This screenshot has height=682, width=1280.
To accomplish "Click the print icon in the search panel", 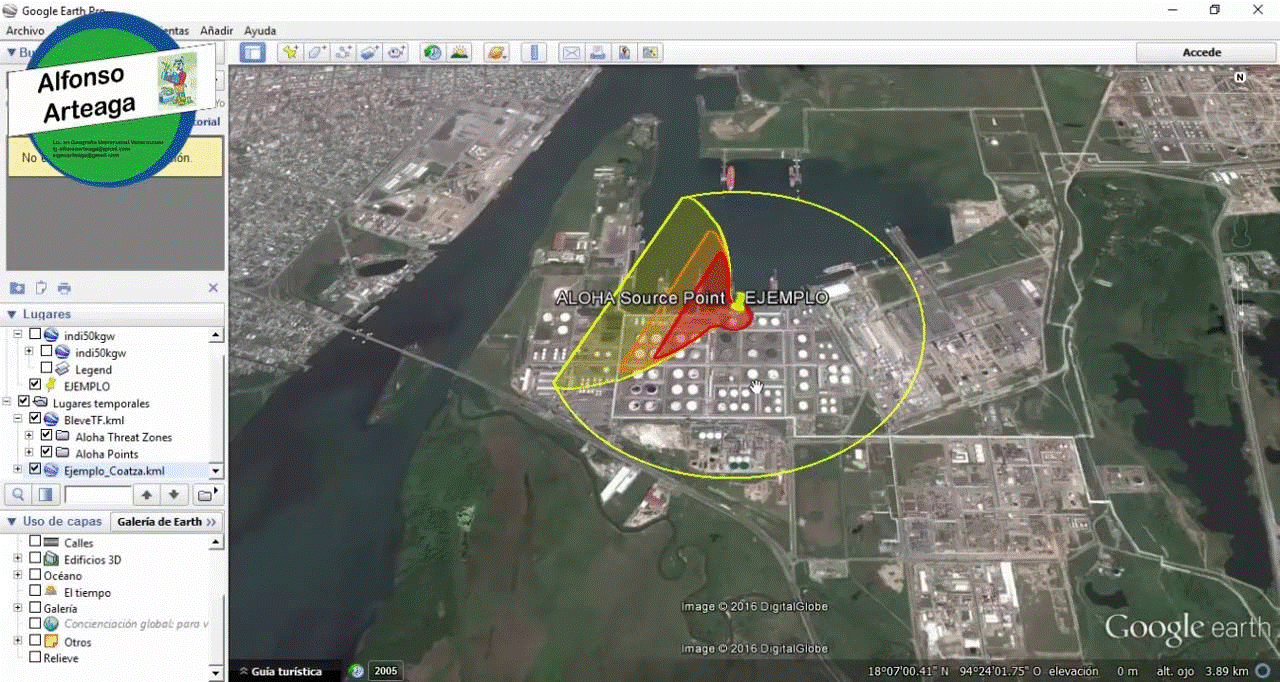I will coord(64,288).
